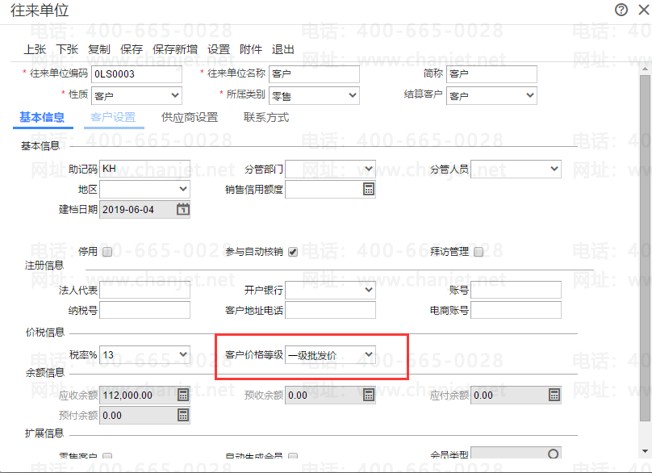
Task: Open the 地区 dropdown
Action: point(183,189)
